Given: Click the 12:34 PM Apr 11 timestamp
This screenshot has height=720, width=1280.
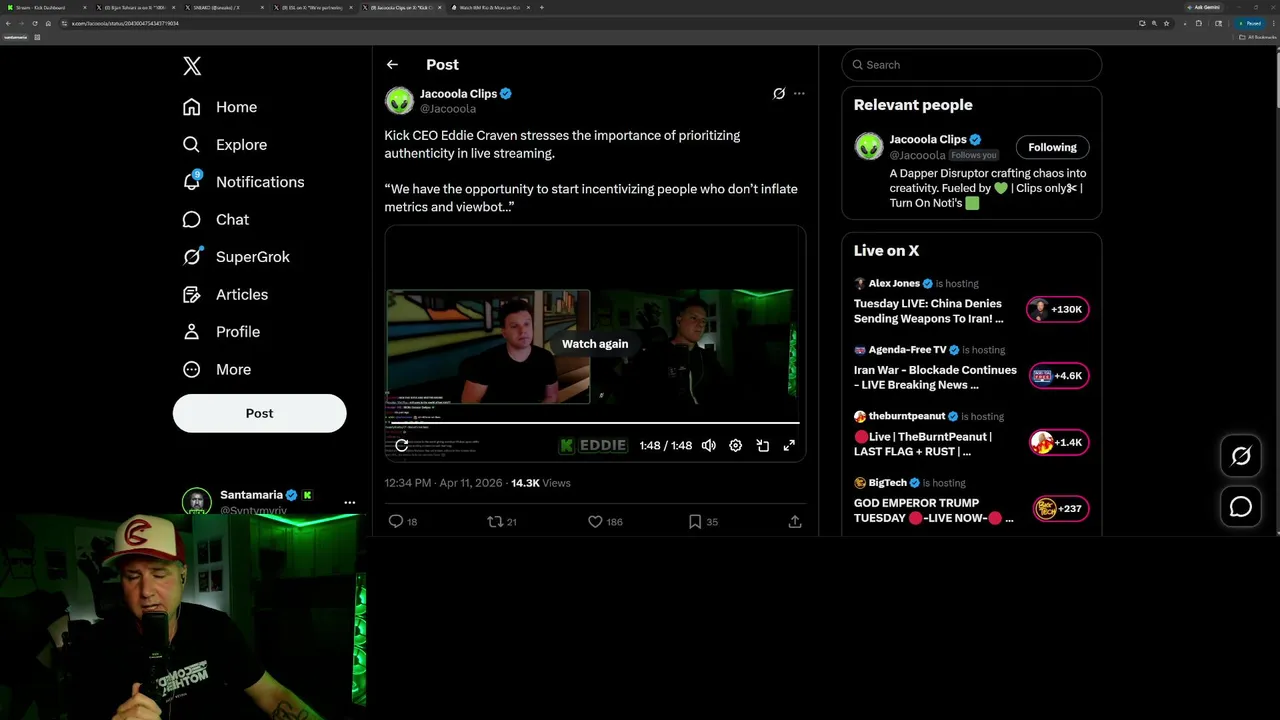Looking at the screenshot, I should pos(443,483).
